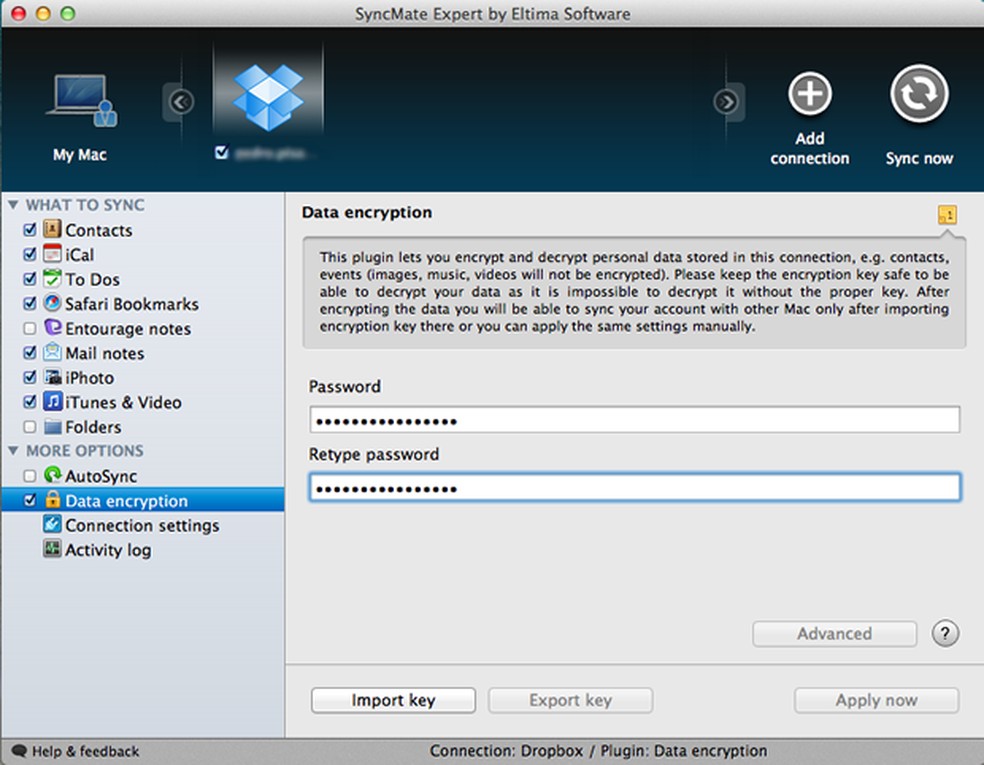Click the iCal calendar icon
This screenshot has width=984, height=765.
[x=52, y=254]
